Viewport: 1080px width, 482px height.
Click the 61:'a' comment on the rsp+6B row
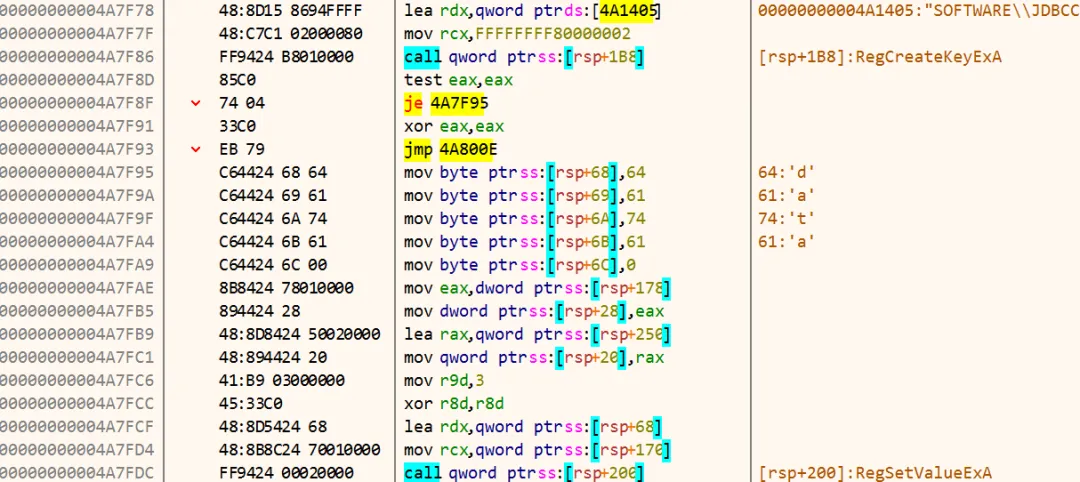(786, 242)
